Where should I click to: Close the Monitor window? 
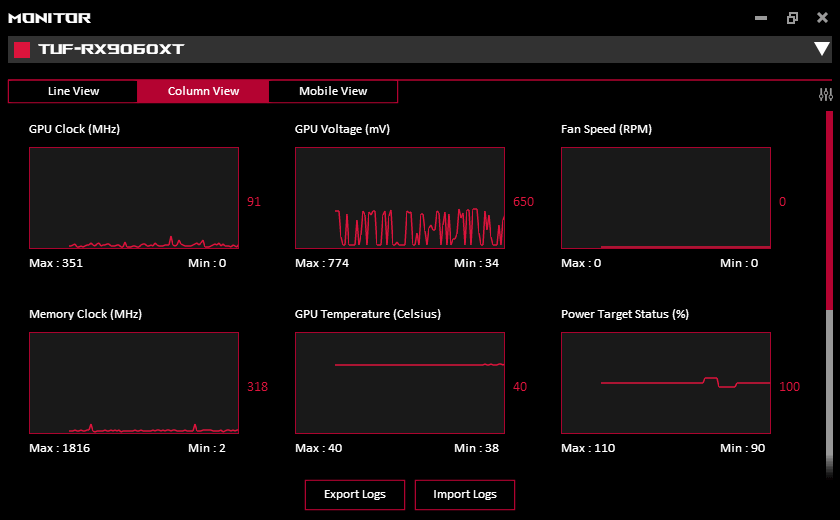tap(822, 18)
